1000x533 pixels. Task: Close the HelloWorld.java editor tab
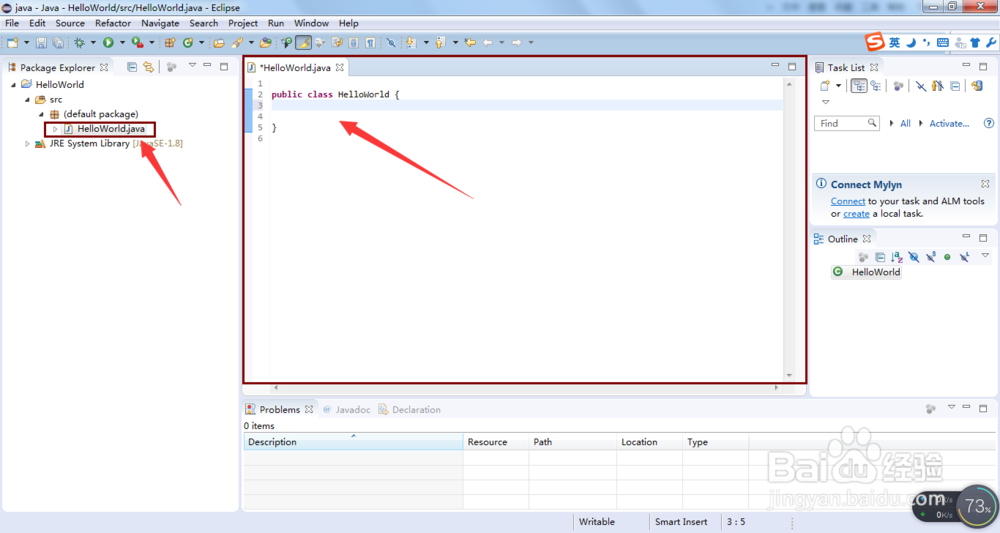[340, 67]
